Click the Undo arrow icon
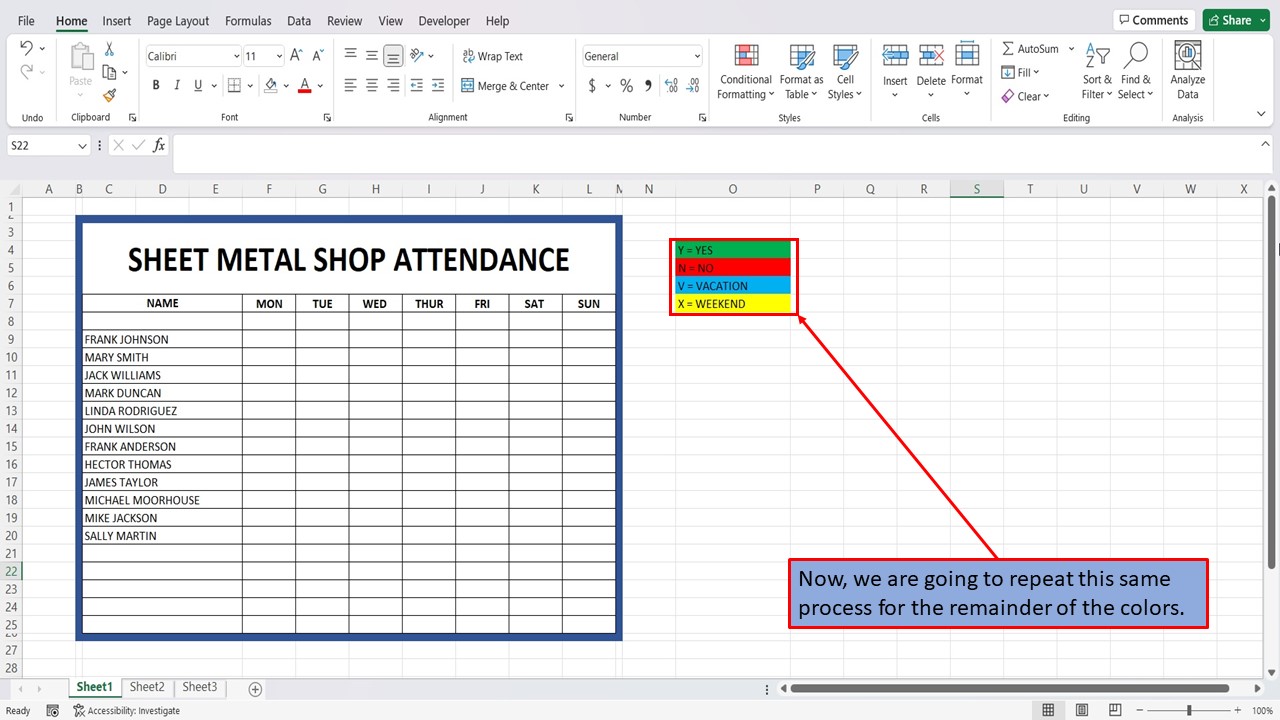1280x720 pixels. pyautogui.click(x=26, y=48)
